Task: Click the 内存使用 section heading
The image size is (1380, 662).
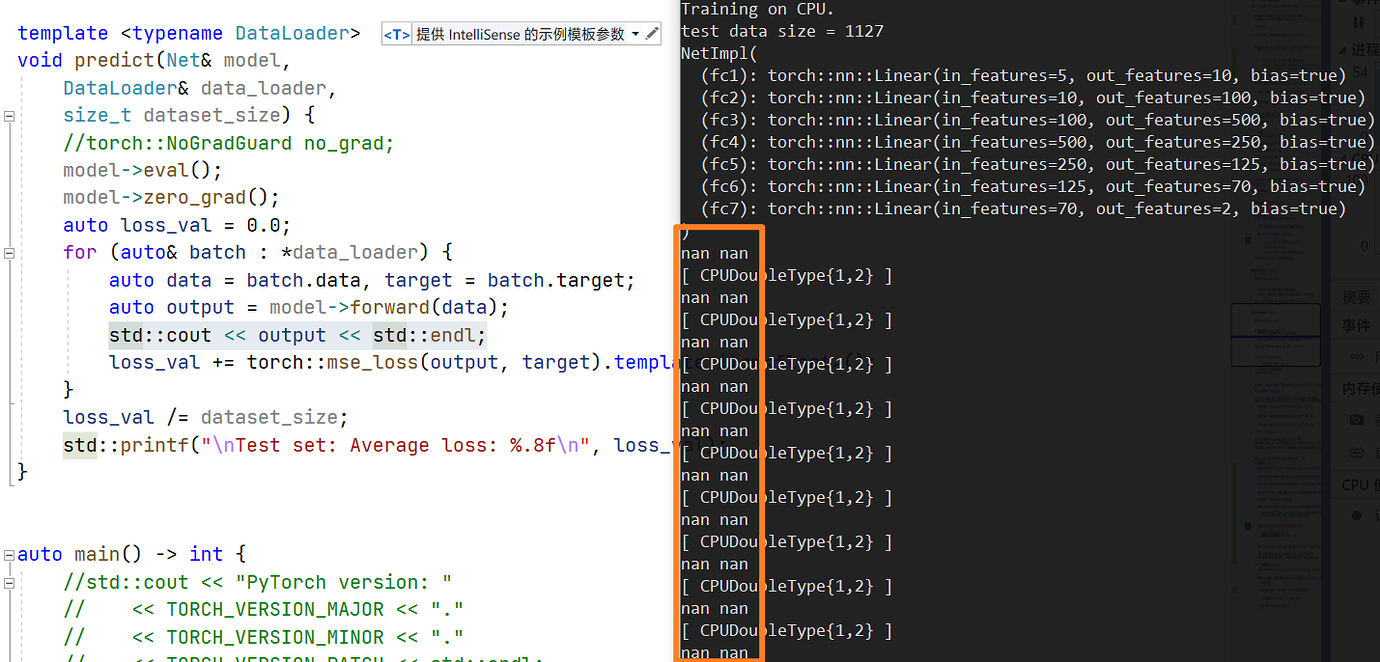Action: pyautogui.click(x=1358, y=388)
